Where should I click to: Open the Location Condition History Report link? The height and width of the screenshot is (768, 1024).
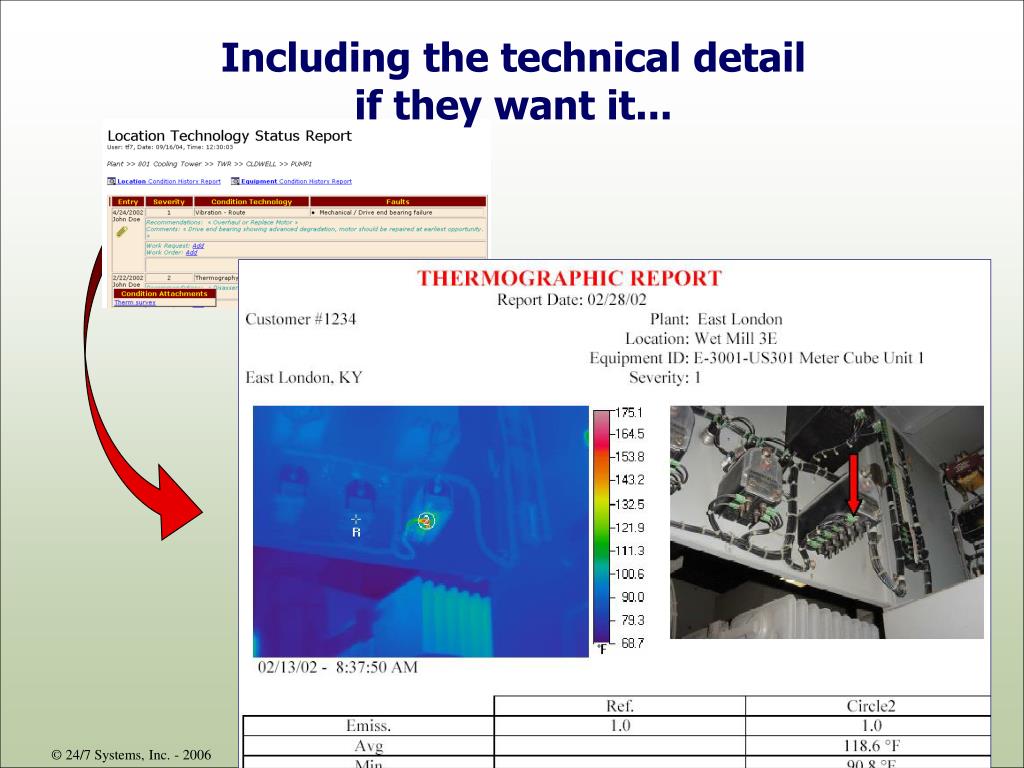click(x=169, y=182)
